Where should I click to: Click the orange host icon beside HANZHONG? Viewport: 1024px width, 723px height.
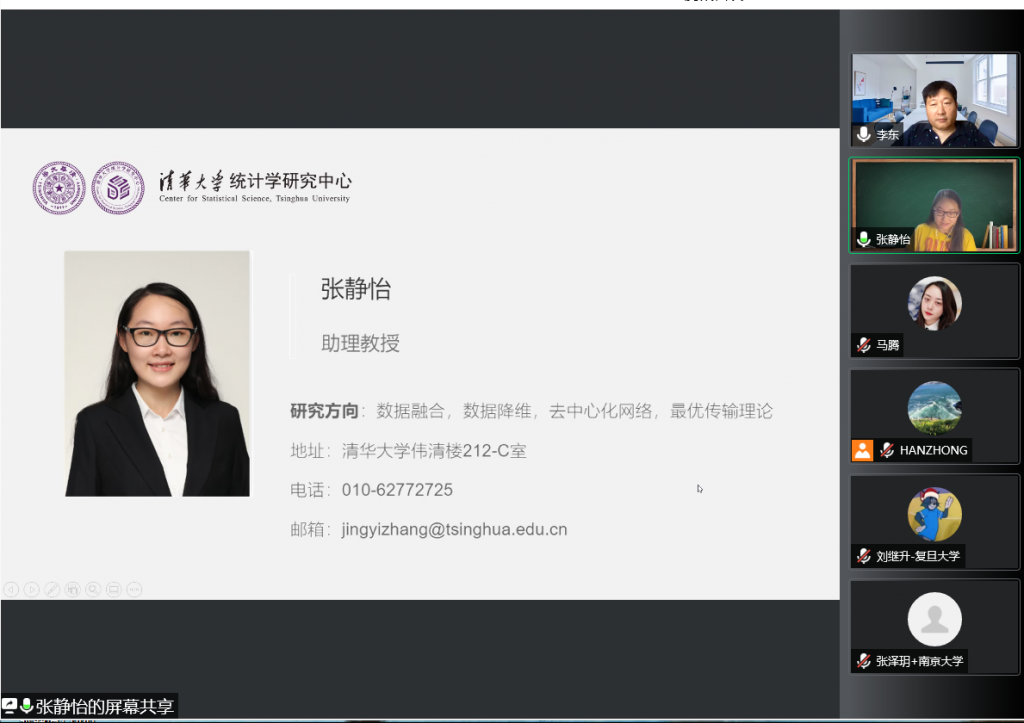[x=863, y=450]
